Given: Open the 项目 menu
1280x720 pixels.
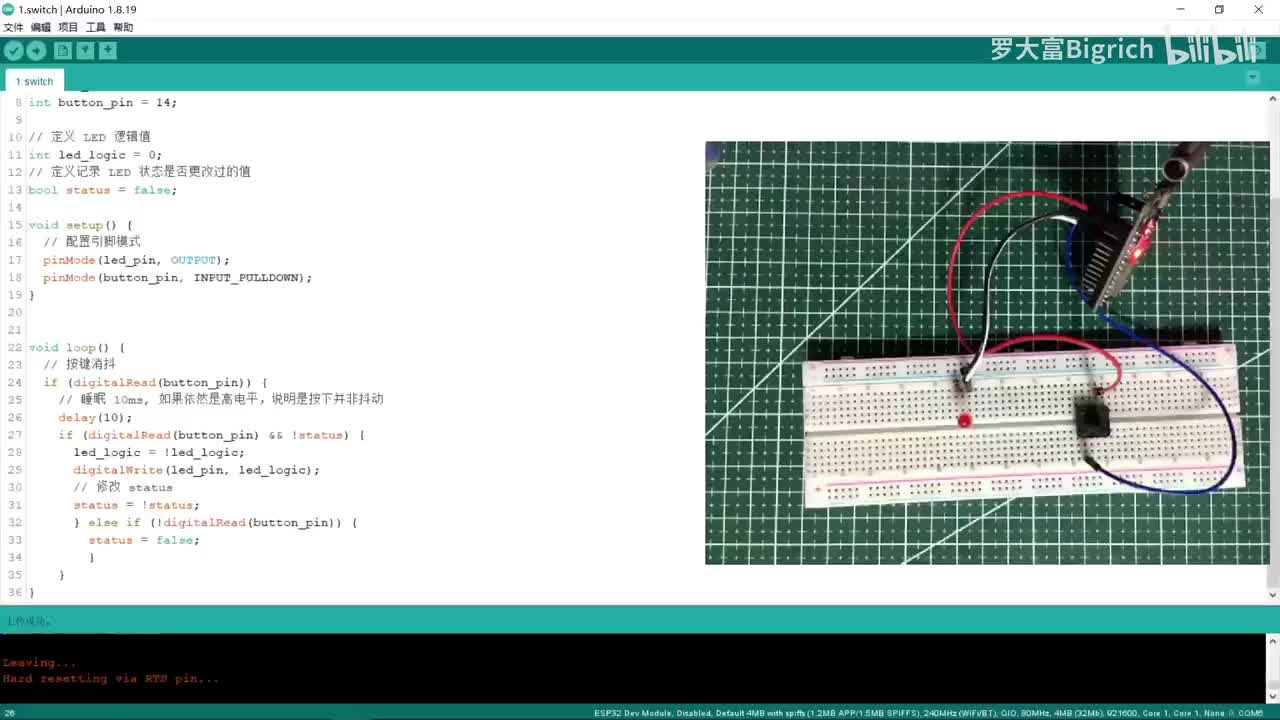Looking at the screenshot, I should [68, 27].
